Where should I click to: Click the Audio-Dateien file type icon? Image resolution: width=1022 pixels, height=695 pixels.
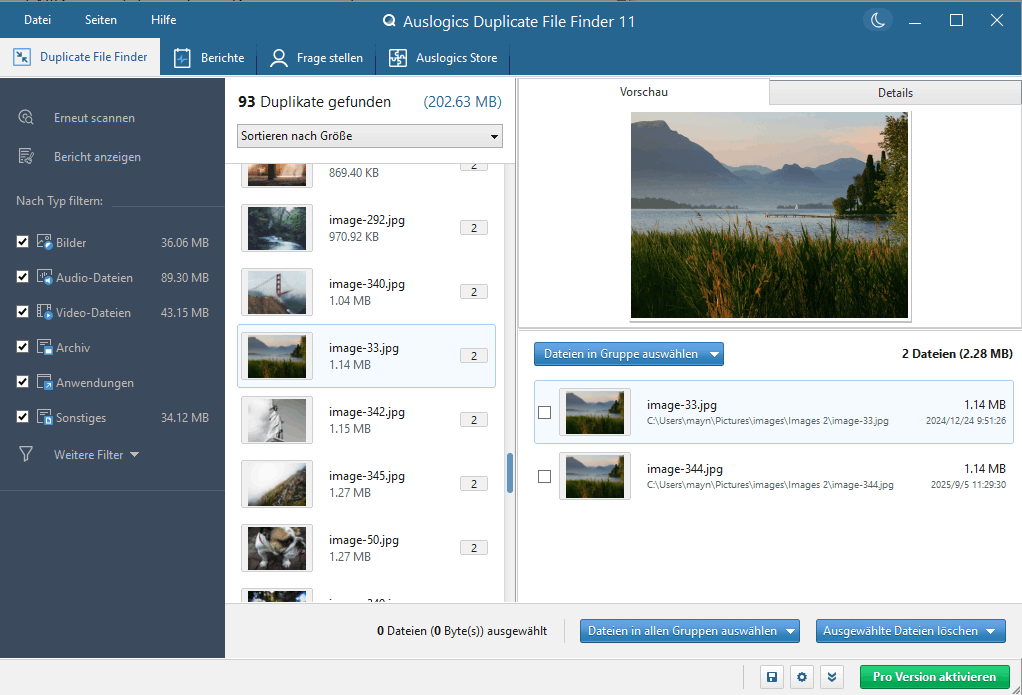point(44,277)
